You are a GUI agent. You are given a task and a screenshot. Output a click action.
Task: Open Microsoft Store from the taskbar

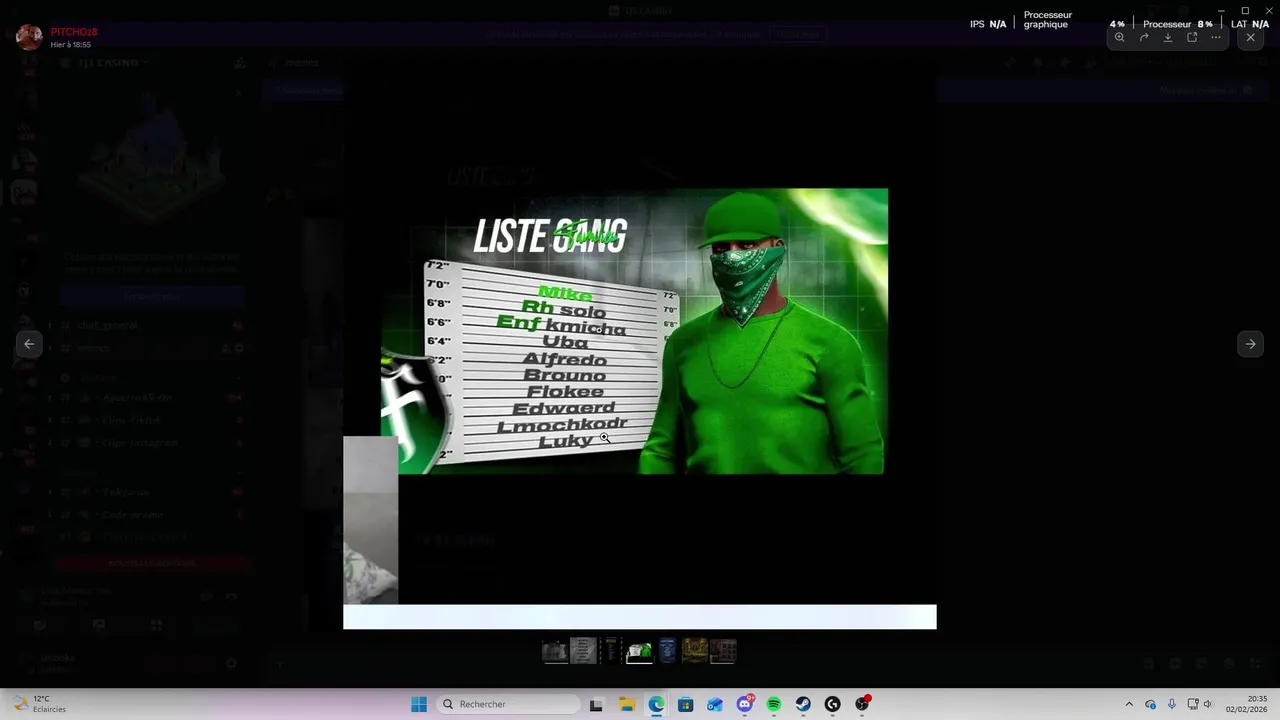point(685,704)
